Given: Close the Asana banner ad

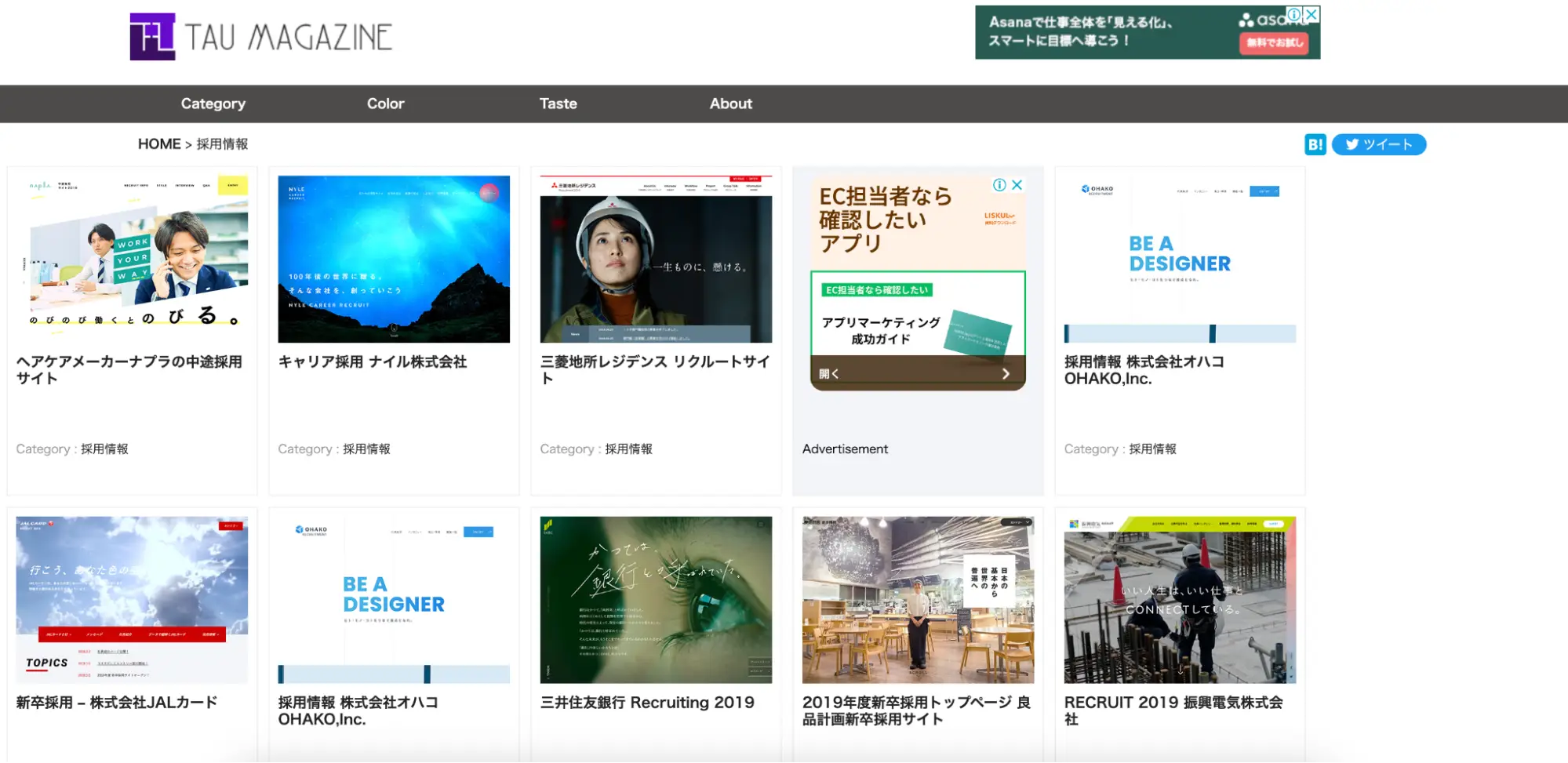Looking at the screenshot, I should [x=1312, y=14].
